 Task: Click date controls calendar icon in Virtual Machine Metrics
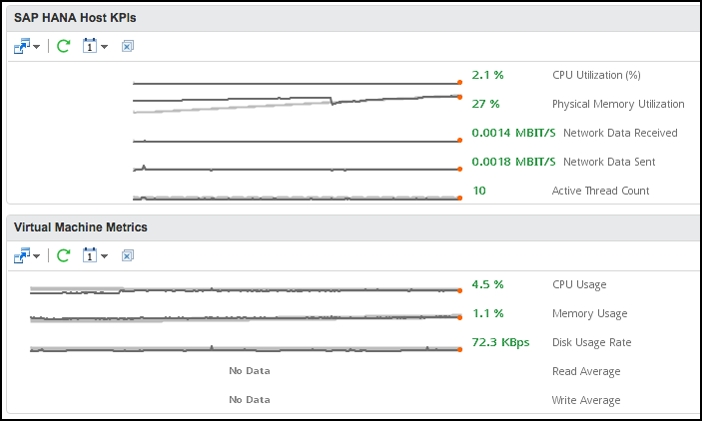coord(90,255)
